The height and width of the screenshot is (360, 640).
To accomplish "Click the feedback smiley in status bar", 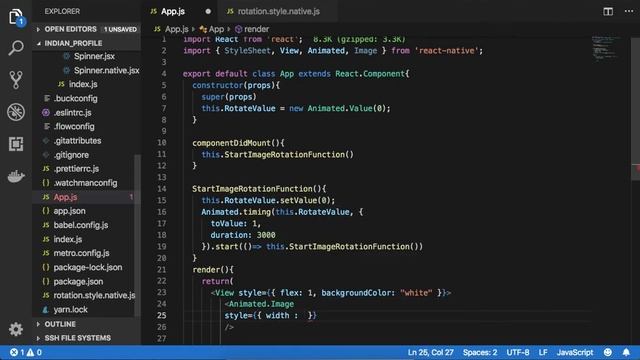I will [608, 352].
